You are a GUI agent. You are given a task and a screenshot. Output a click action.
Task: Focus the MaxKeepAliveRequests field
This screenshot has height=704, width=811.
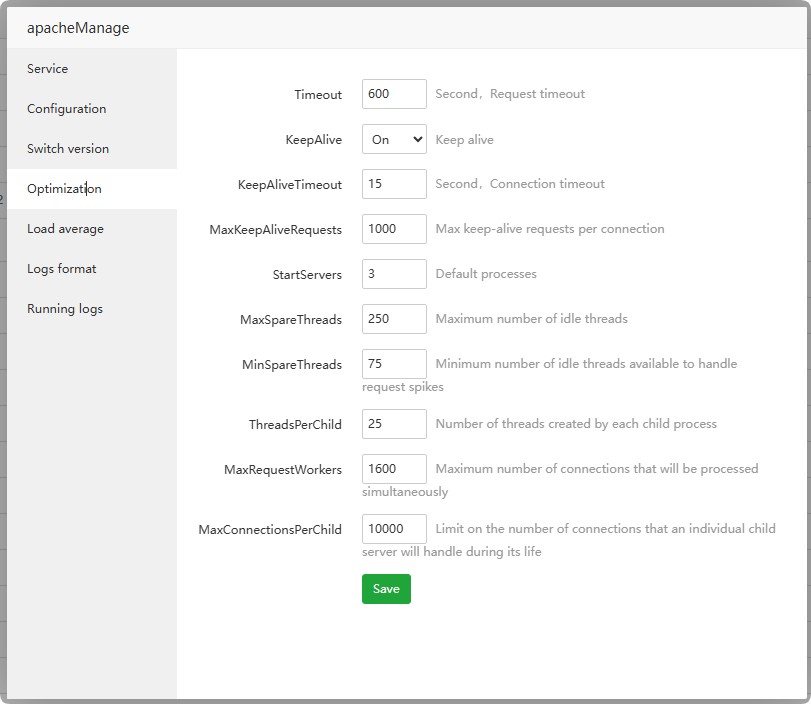coord(394,229)
